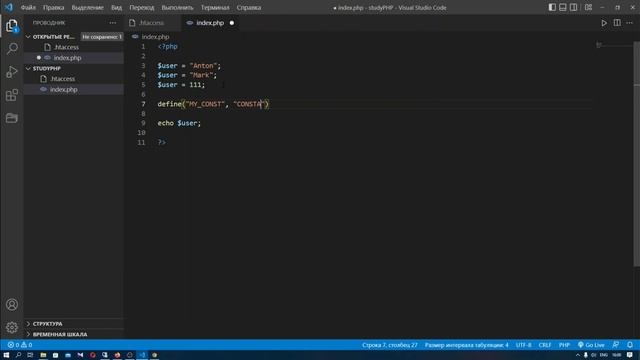Click the language ENG tray indicator
The width and height of the screenshot is (640, 360).
[x=604, y=355]
